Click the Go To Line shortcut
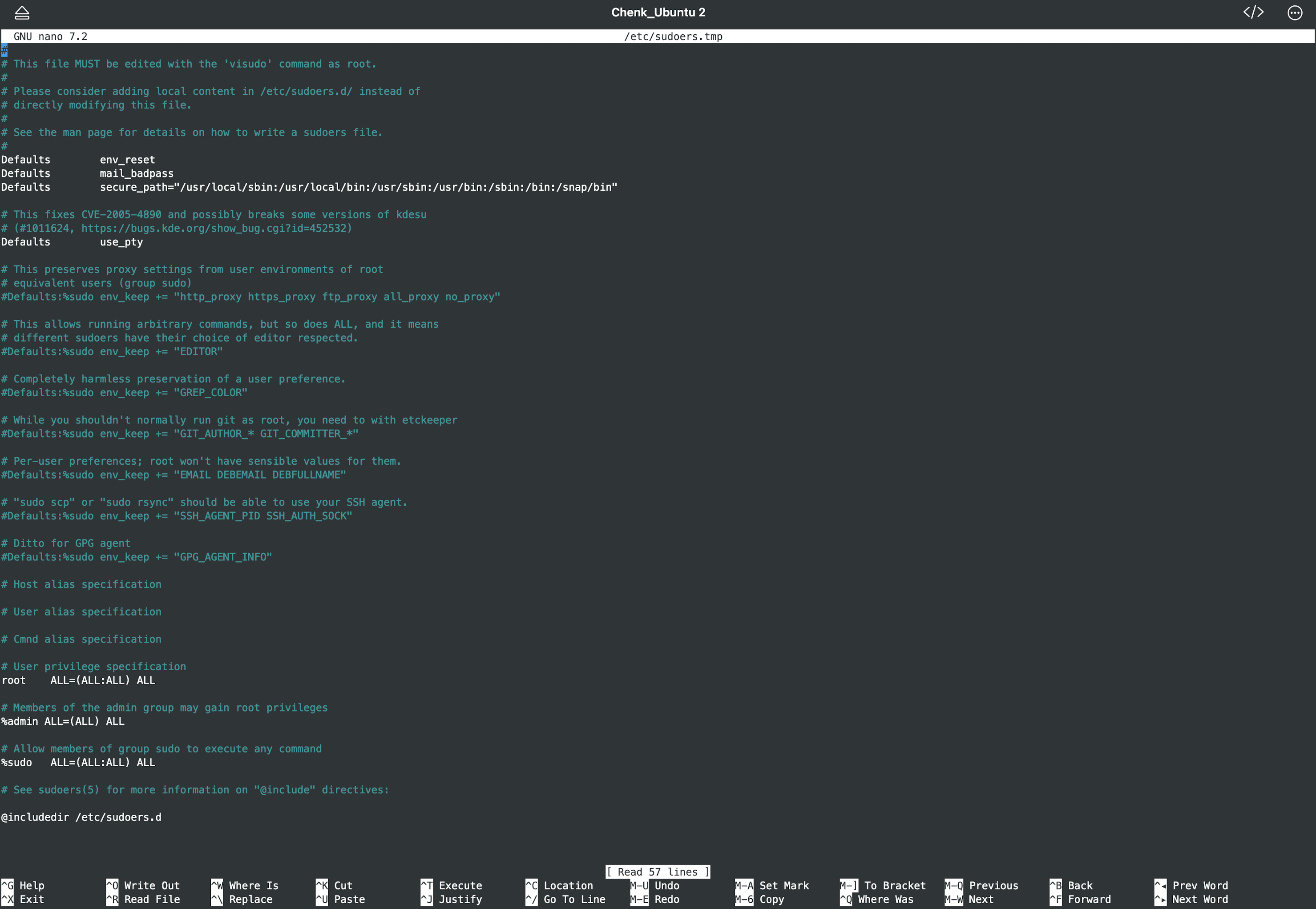The image size is (1316, 909). (566, 899)
